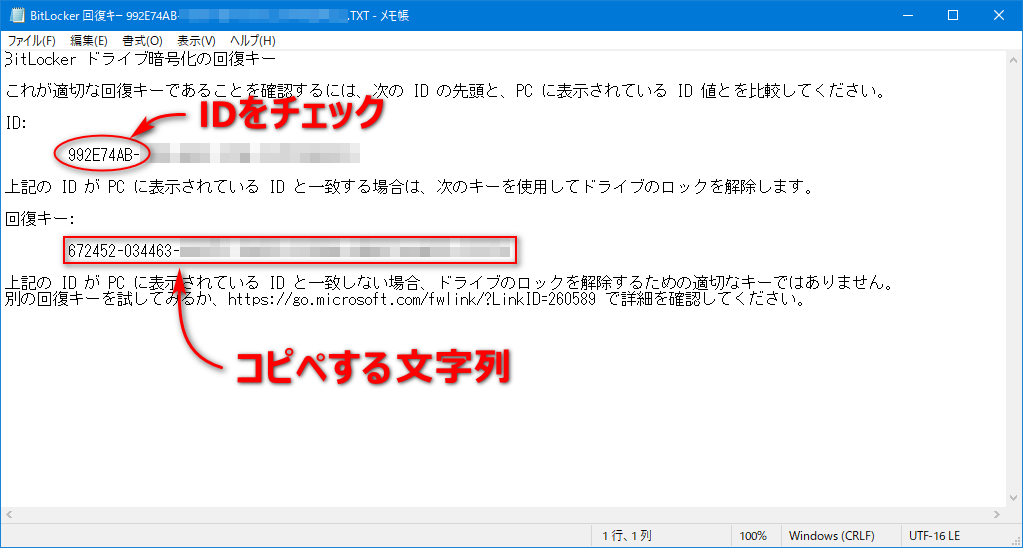Click the horizontal scrollbar right arrow
Image resolution: width=1023 pixels, height=548 pixels.
(x=996, y=514)
